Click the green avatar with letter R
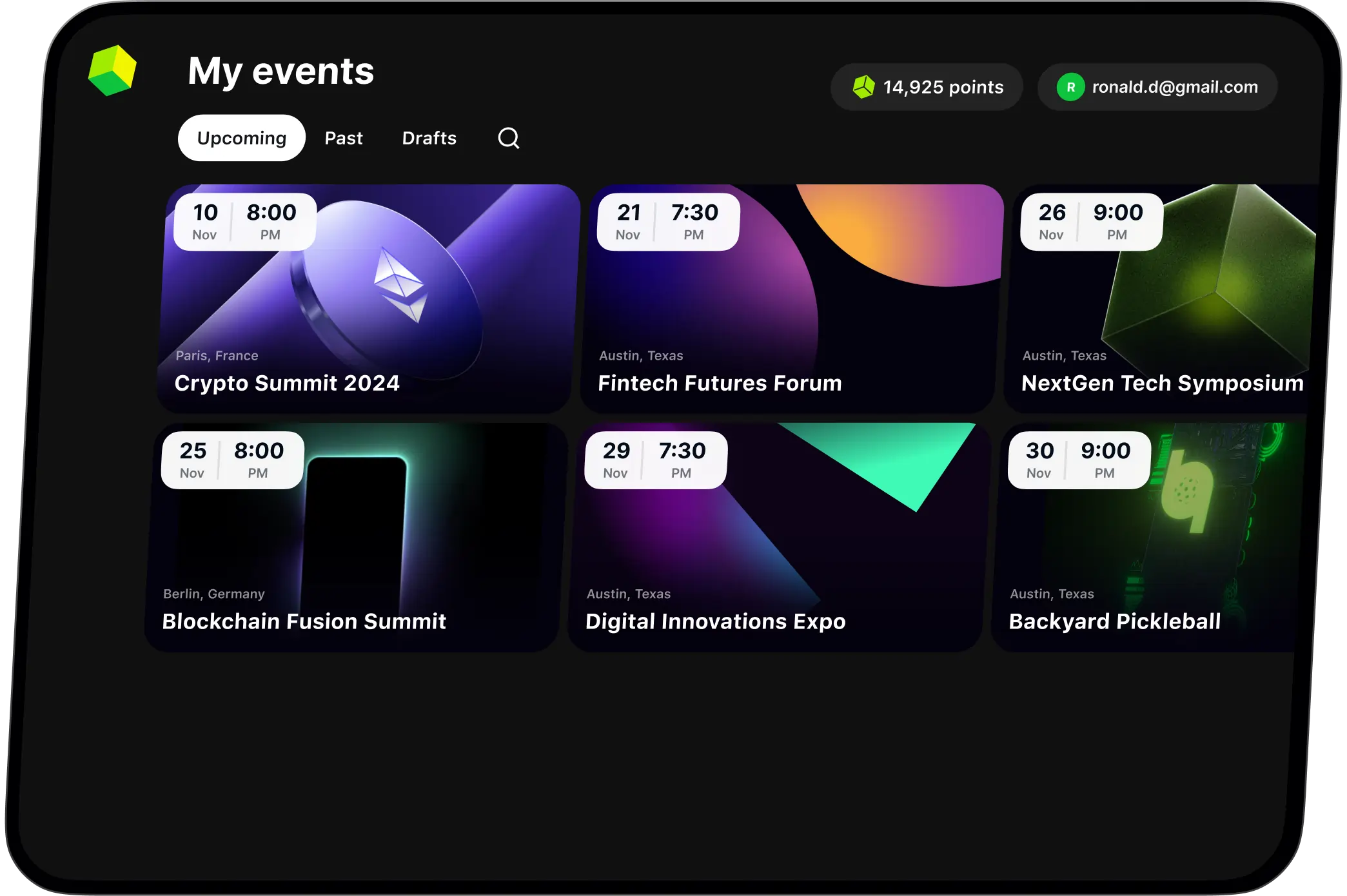This screenshot has width=1347, height=896. [1071, 86]
